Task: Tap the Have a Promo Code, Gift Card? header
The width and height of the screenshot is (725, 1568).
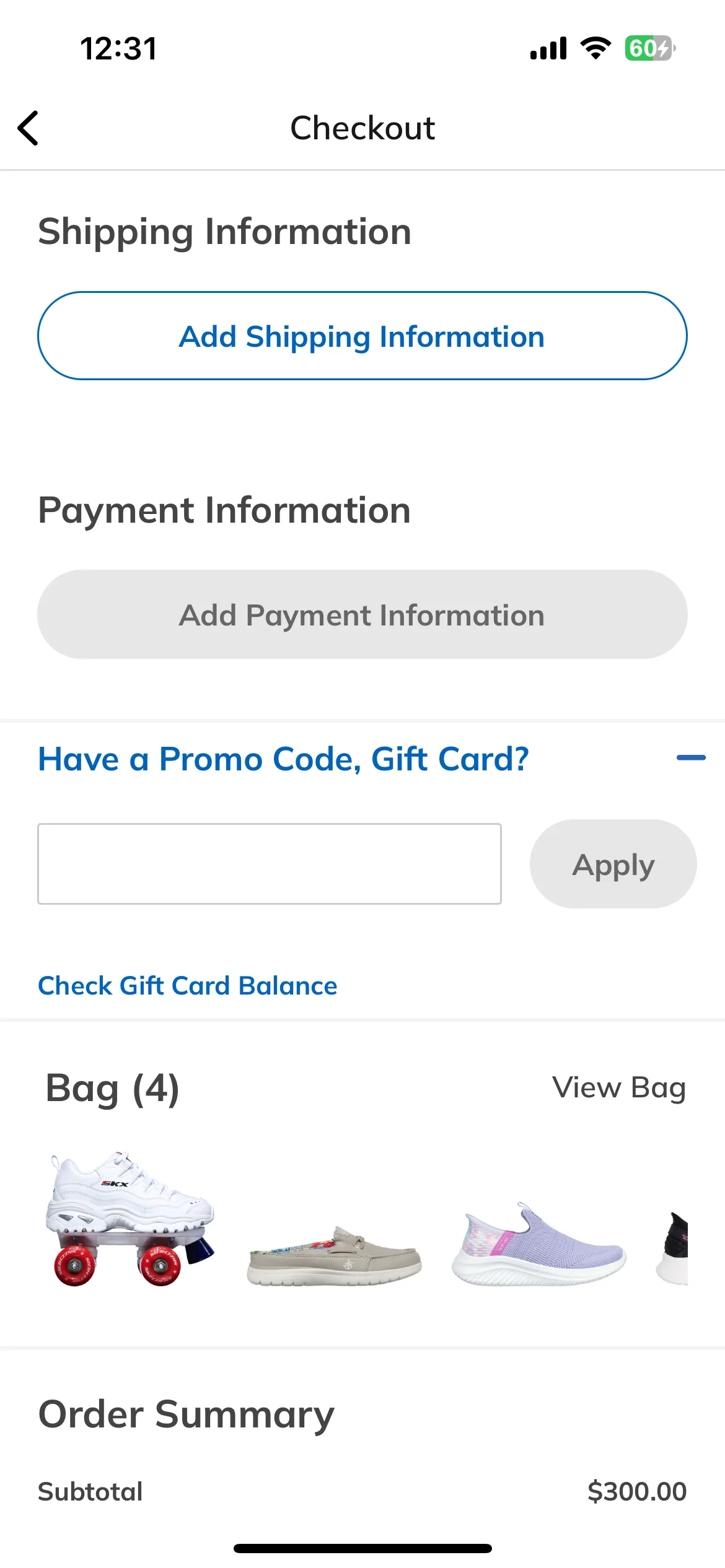Action: tap(283, 759)
